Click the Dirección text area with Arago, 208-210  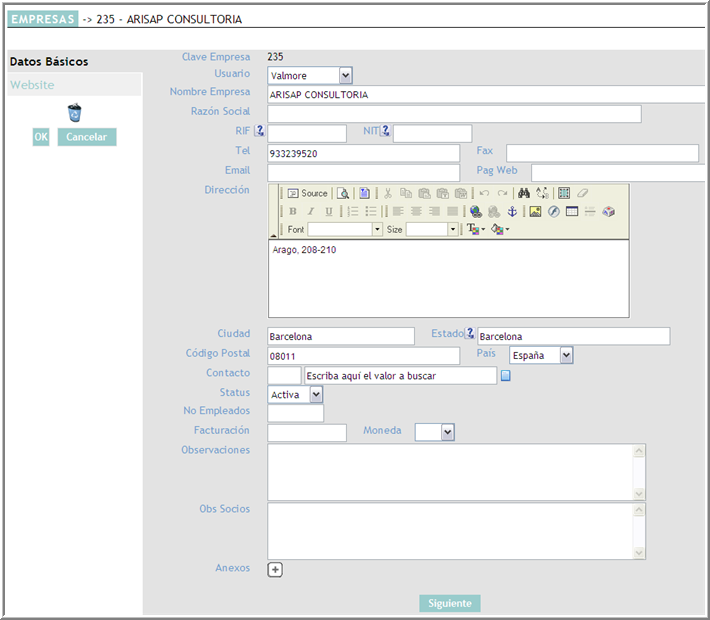coord(448,279)
